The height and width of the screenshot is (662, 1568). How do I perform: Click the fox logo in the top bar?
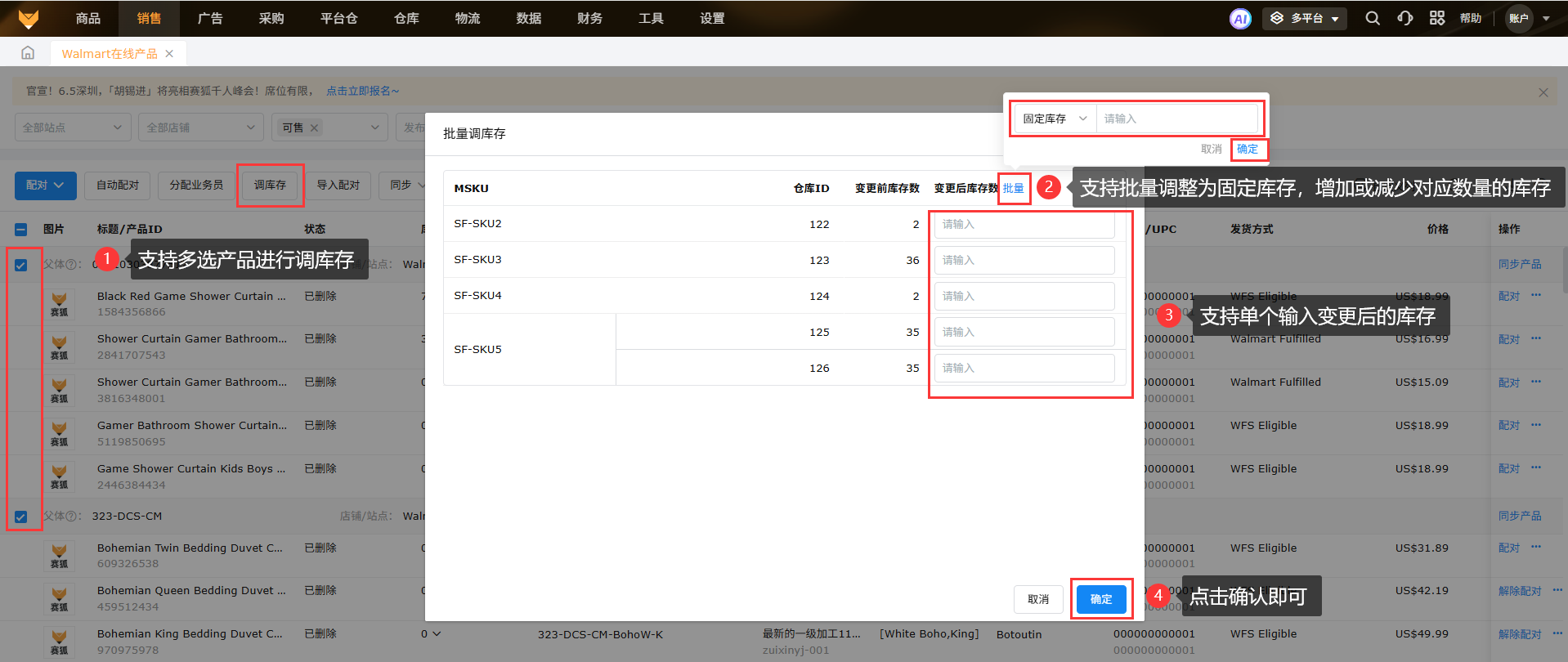pyautogui.click(x=29, y=18)
